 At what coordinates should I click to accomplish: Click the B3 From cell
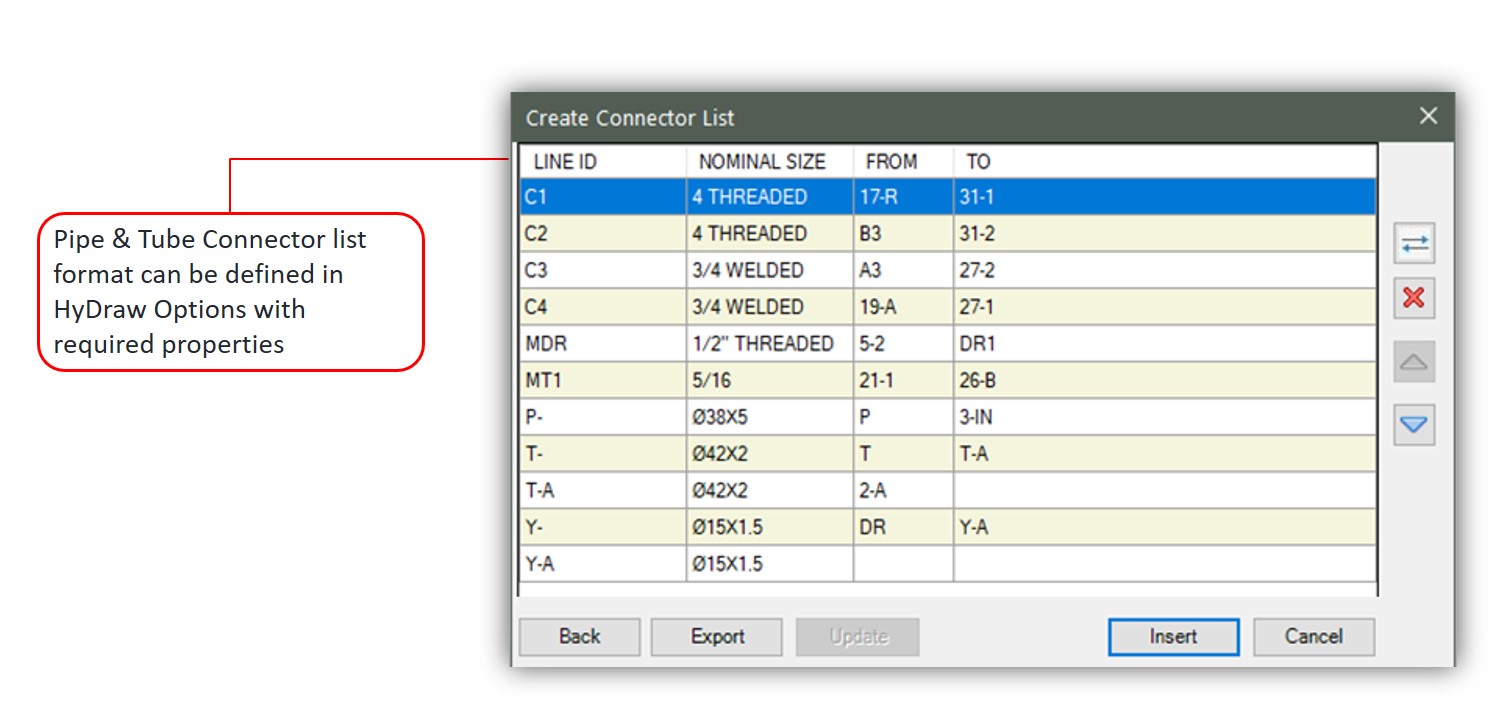pos(904,233)
